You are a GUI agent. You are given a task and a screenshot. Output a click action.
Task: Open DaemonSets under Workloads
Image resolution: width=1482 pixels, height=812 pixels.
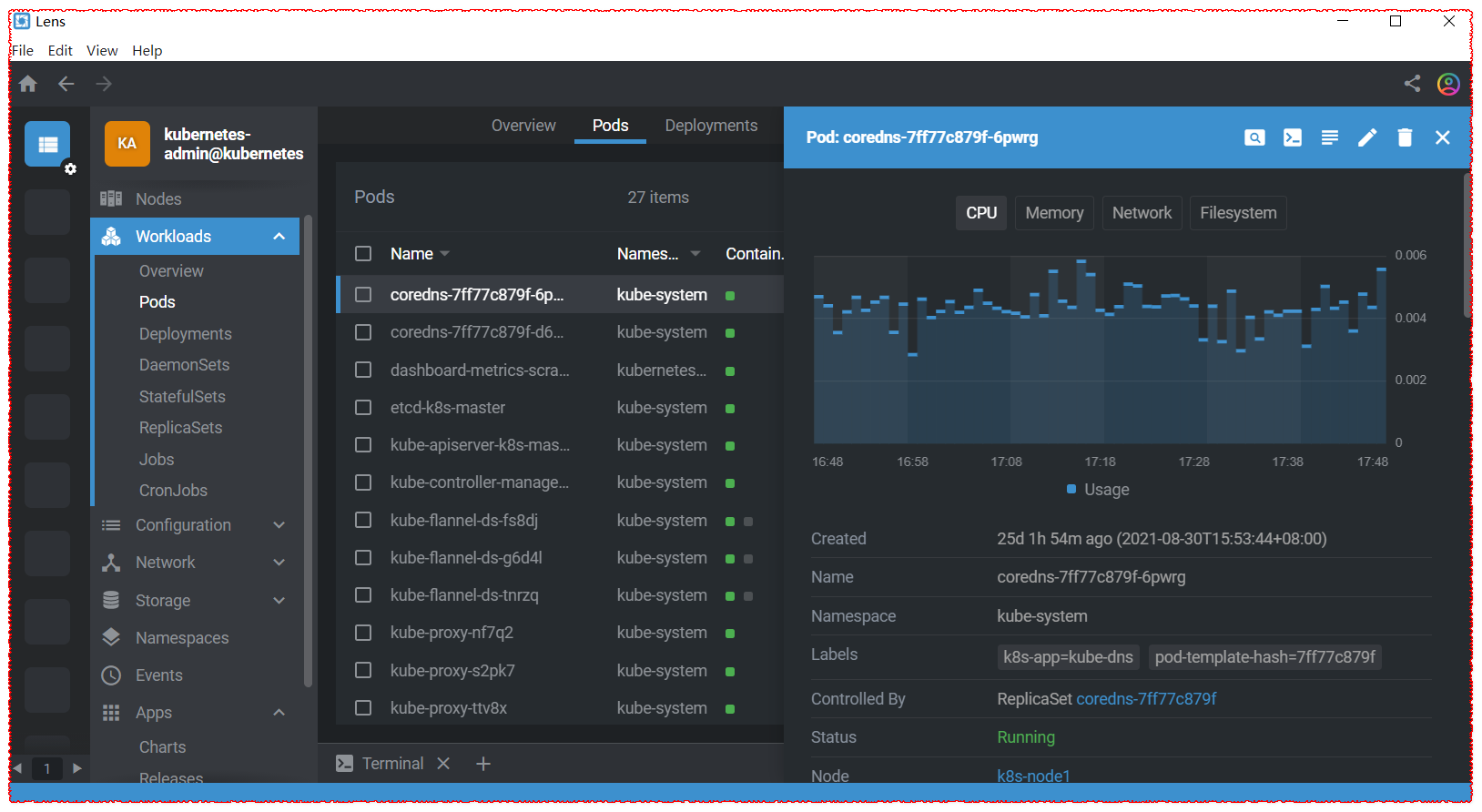(184, 365)
